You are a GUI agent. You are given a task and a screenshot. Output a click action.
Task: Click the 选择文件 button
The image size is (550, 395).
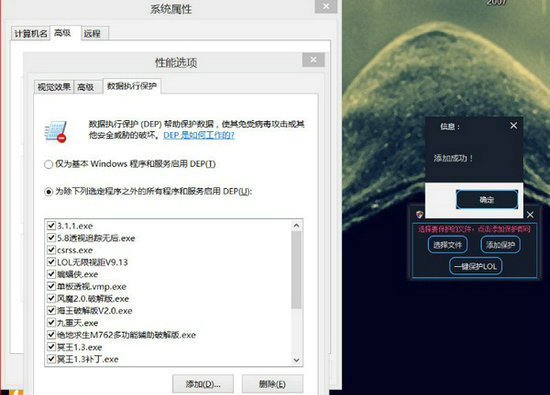pos(448,245)
